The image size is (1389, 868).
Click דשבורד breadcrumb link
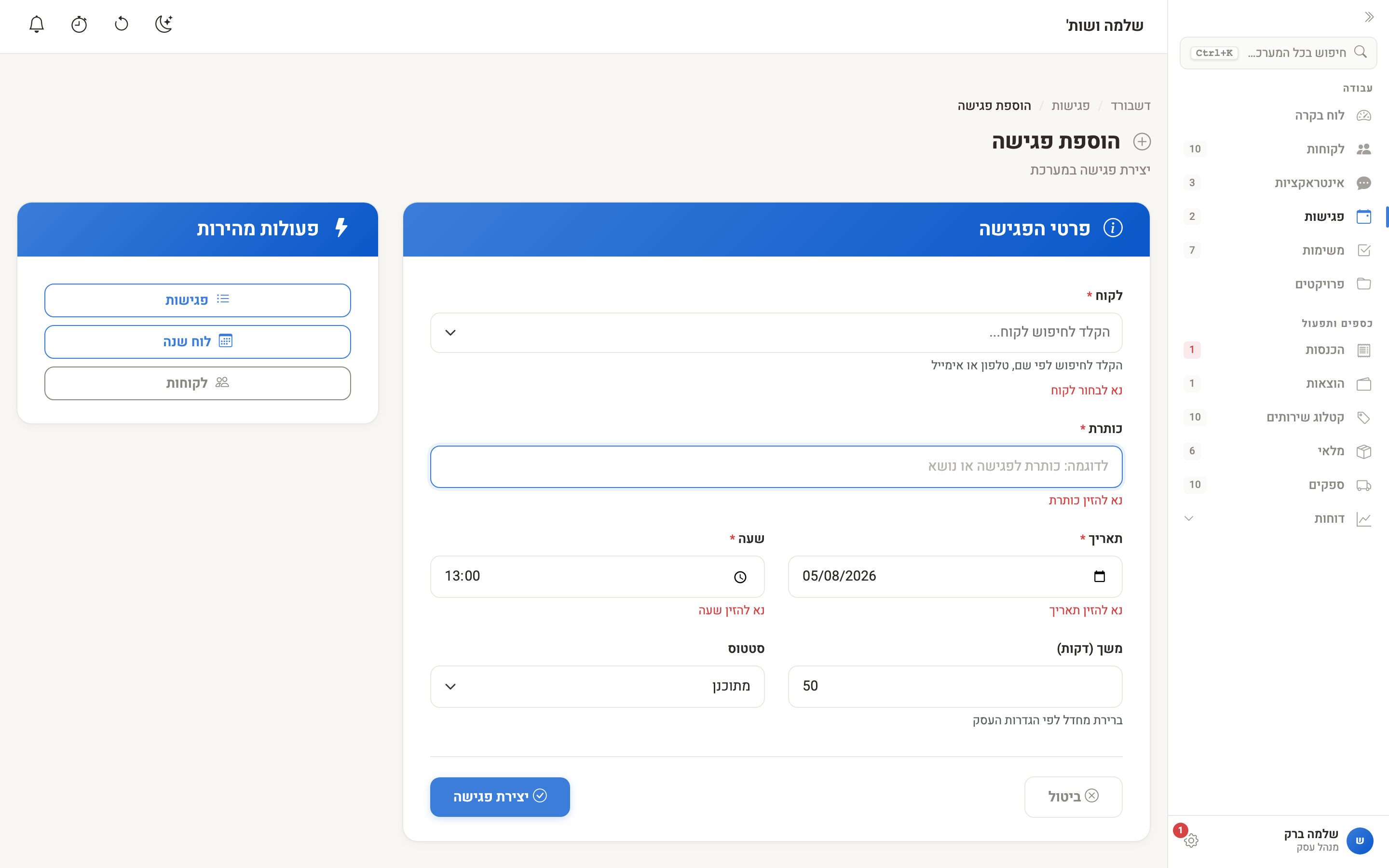click(x=1130, y=106)
